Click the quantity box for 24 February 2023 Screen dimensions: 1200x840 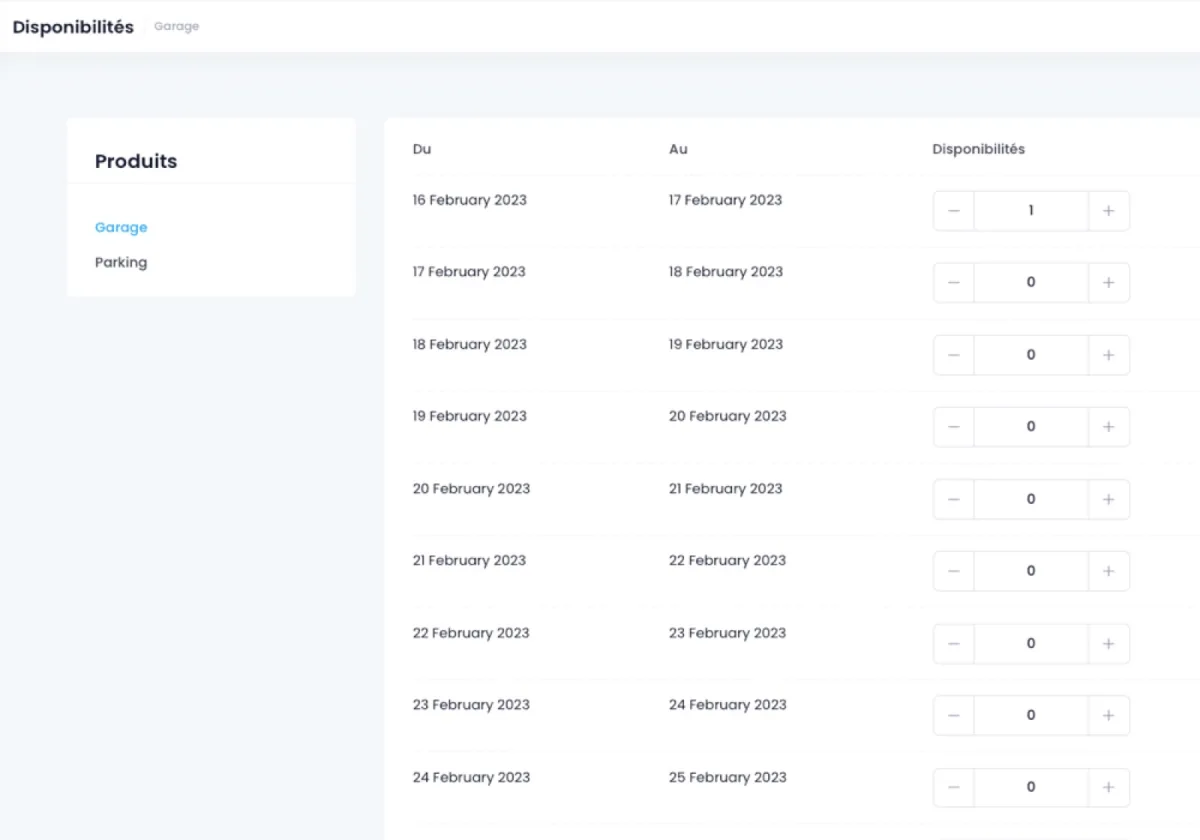tap(1031, 788)
